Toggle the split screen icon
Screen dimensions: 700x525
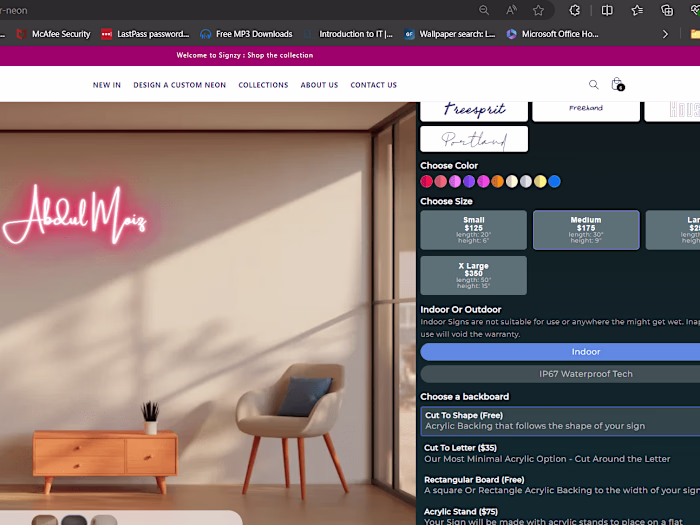(x=607, y=10)
